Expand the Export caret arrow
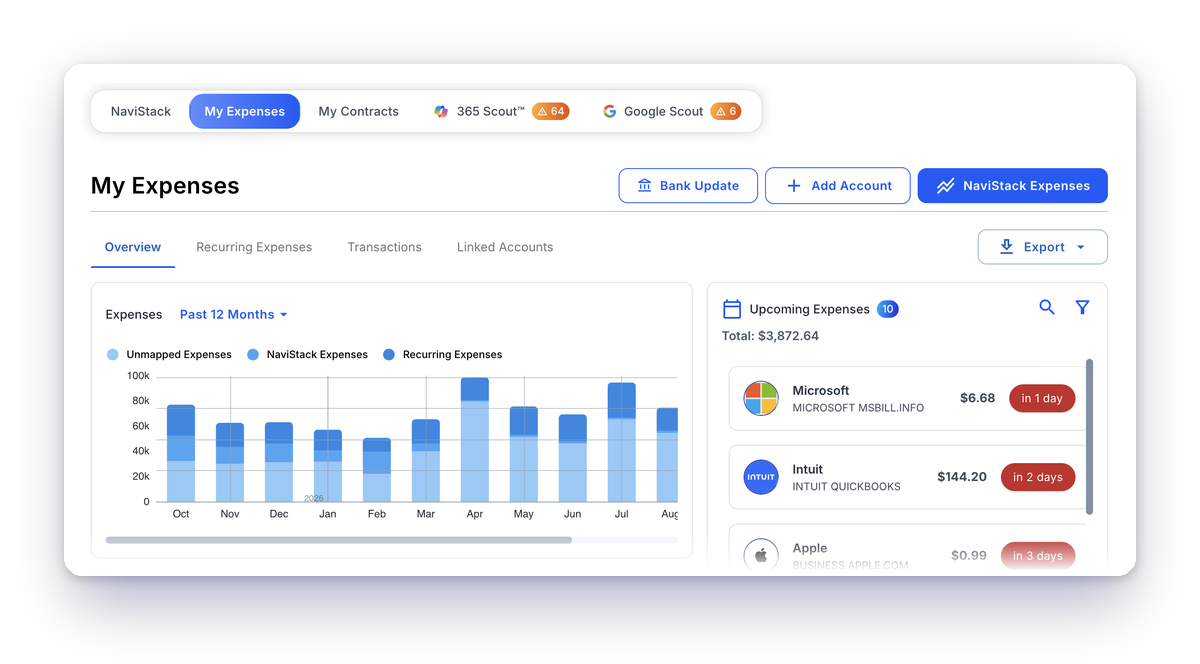 (x=1081, y=247)
